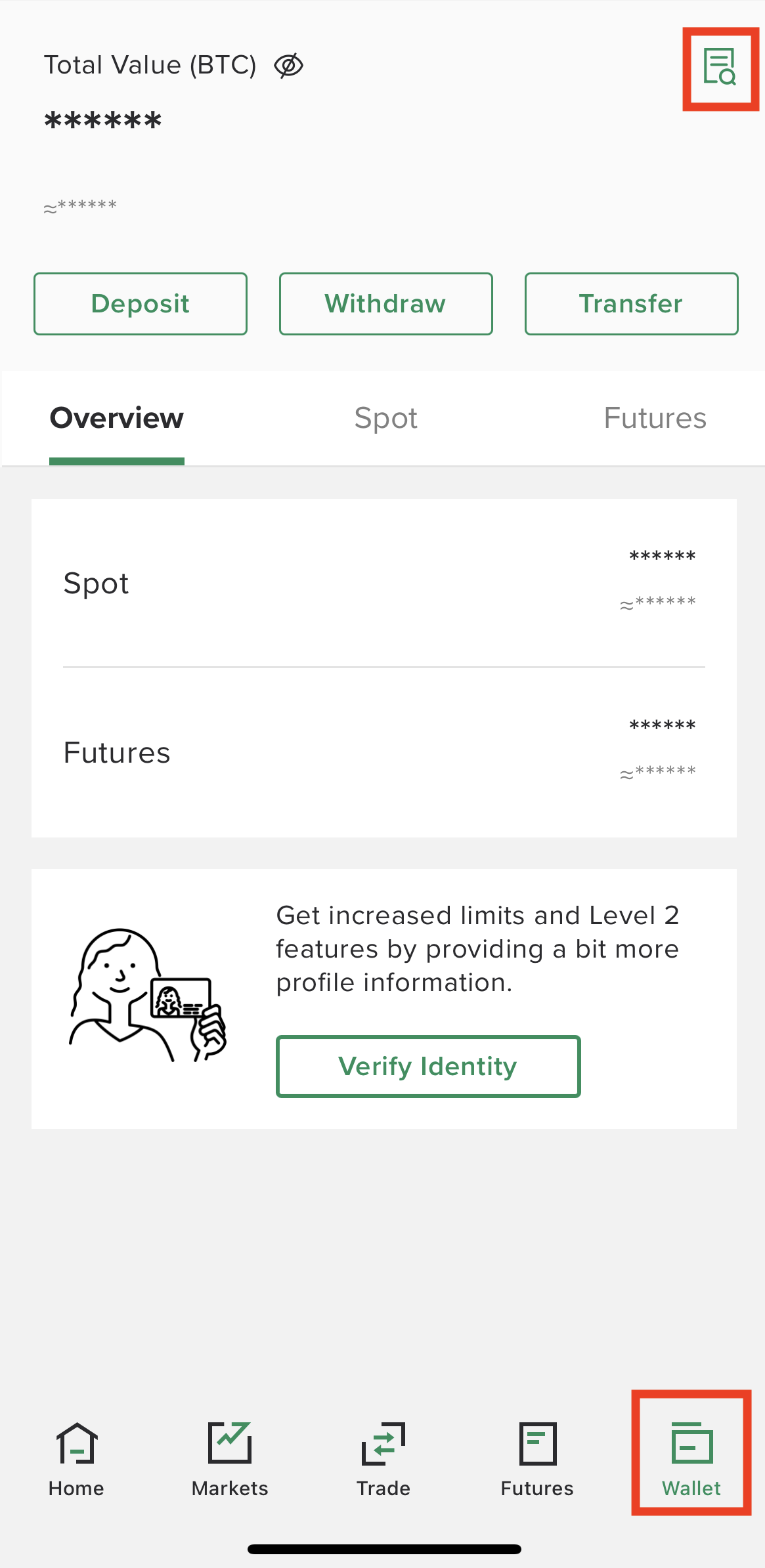765x1568 pixels.
Task: Open the transaction history search icon
Action: [x=720, y=67]
